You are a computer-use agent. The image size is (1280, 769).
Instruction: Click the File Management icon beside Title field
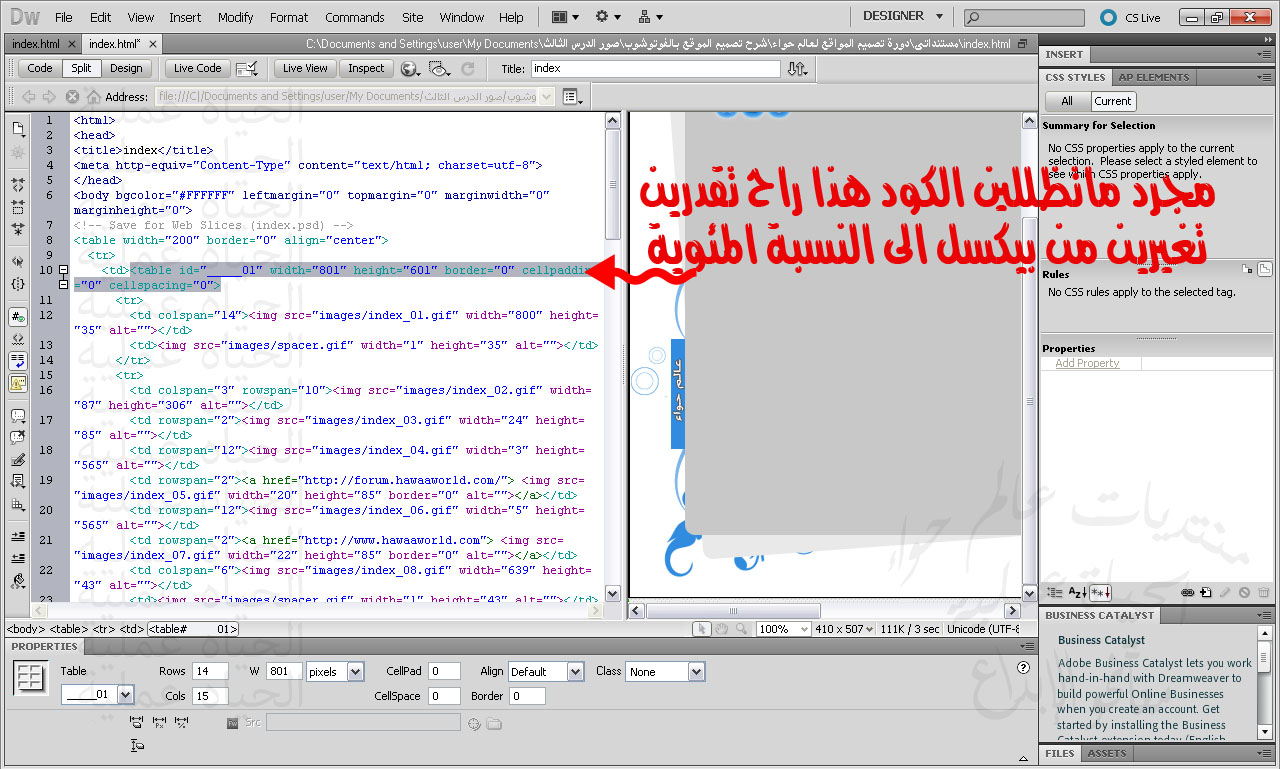pyautogui.click(x=797, y=69)
